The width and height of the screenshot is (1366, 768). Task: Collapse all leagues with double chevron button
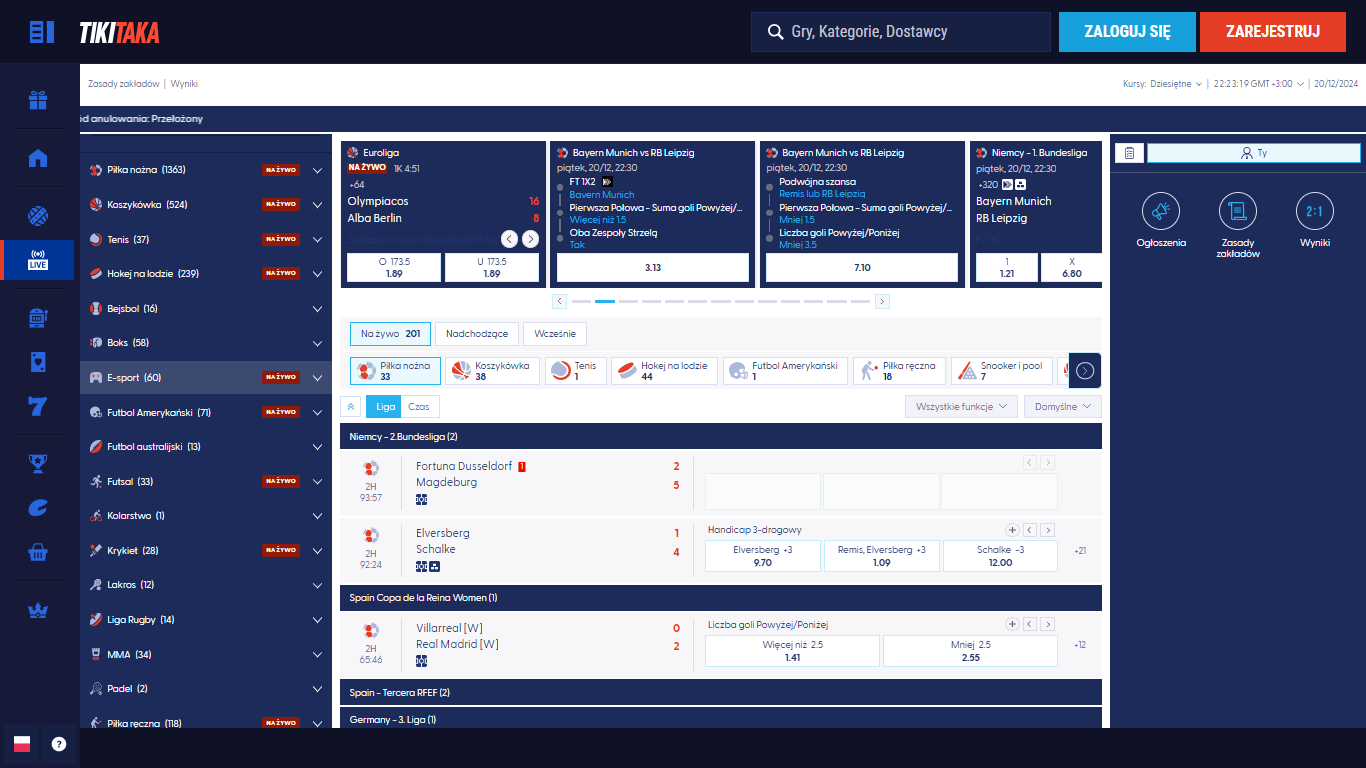point(351,406)
